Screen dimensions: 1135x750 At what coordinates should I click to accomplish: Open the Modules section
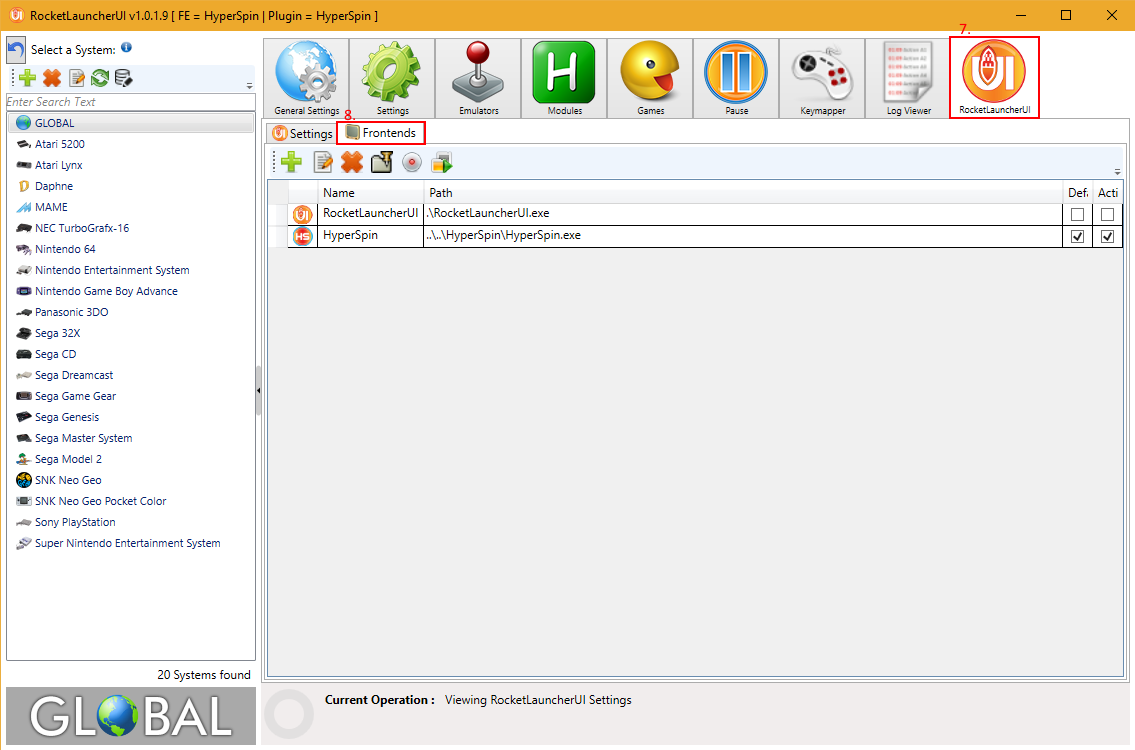pos(565,78)
